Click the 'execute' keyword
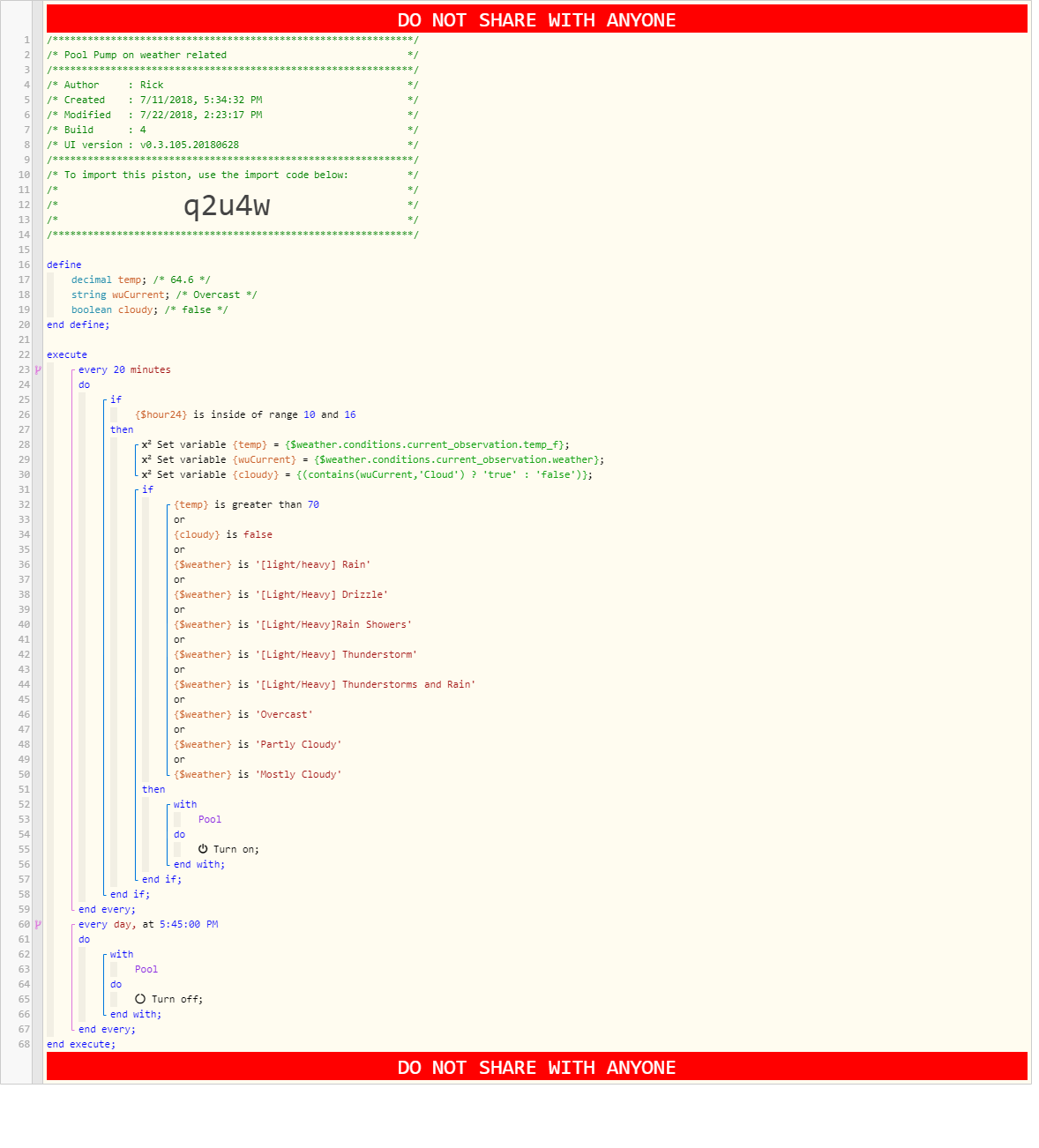1039x1148 pixels. 67,354
